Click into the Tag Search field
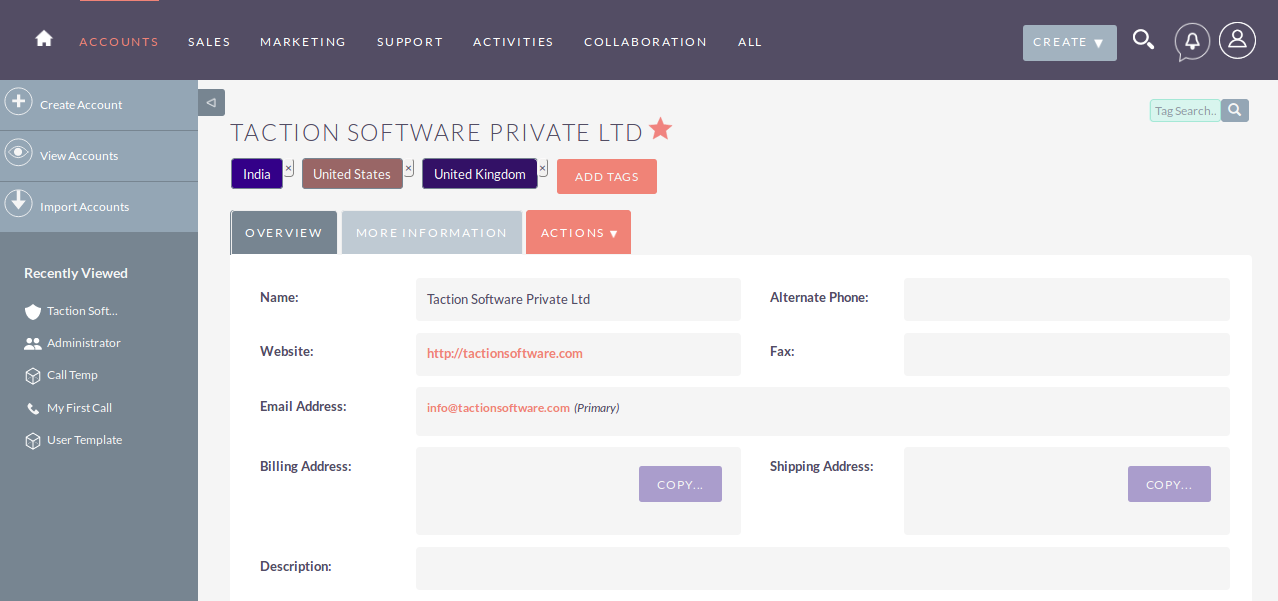Image resolution: width=1278 pixels, height=601 pixels. point(1185,110)
